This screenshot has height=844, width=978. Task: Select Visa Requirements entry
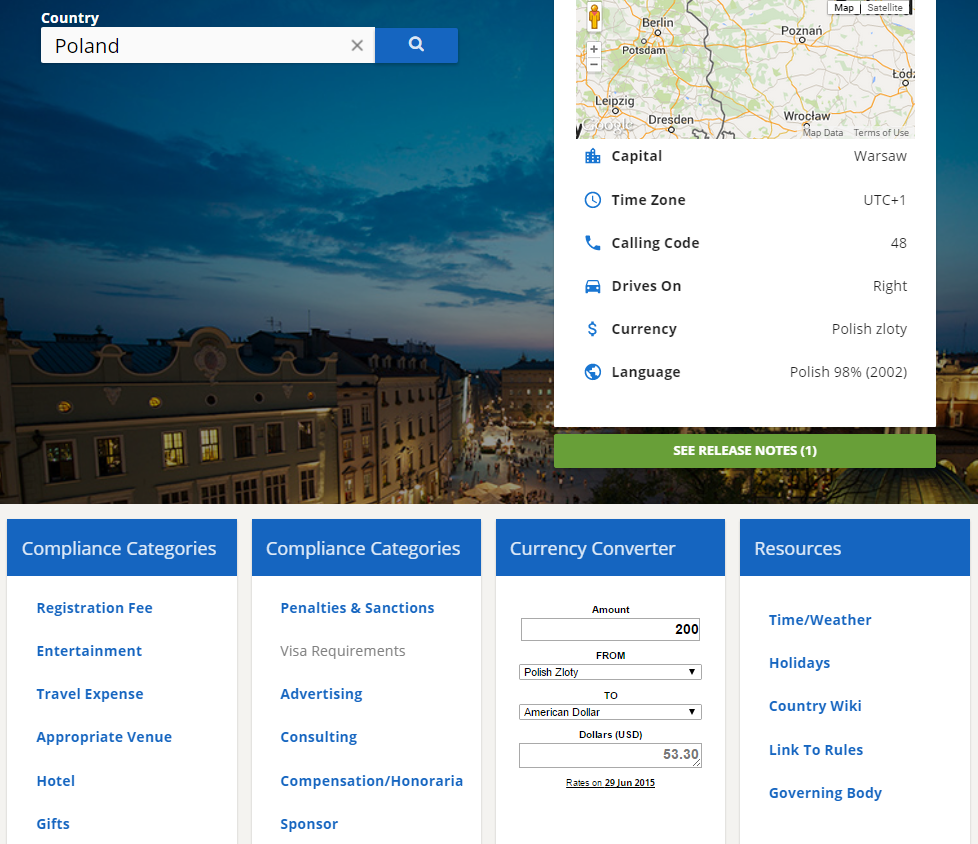click(343, 651)
